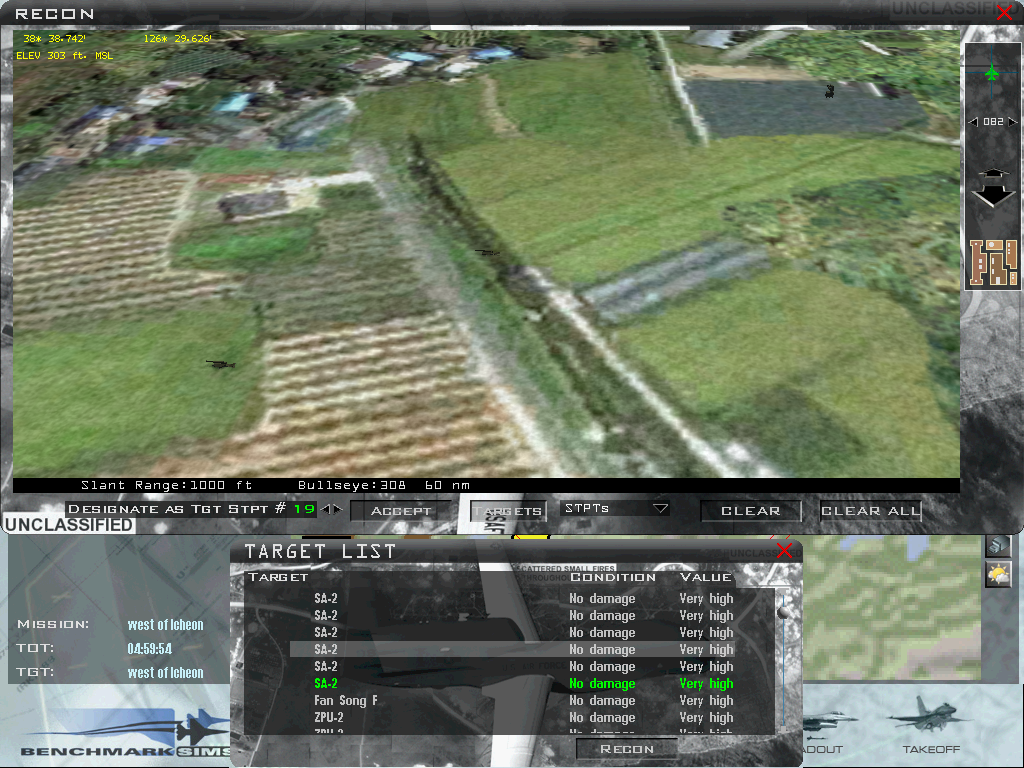Click the large down arrow zoom icon
Image resolution: width=1024 pixels, height=768 pixels.
(x=992, y=193)
